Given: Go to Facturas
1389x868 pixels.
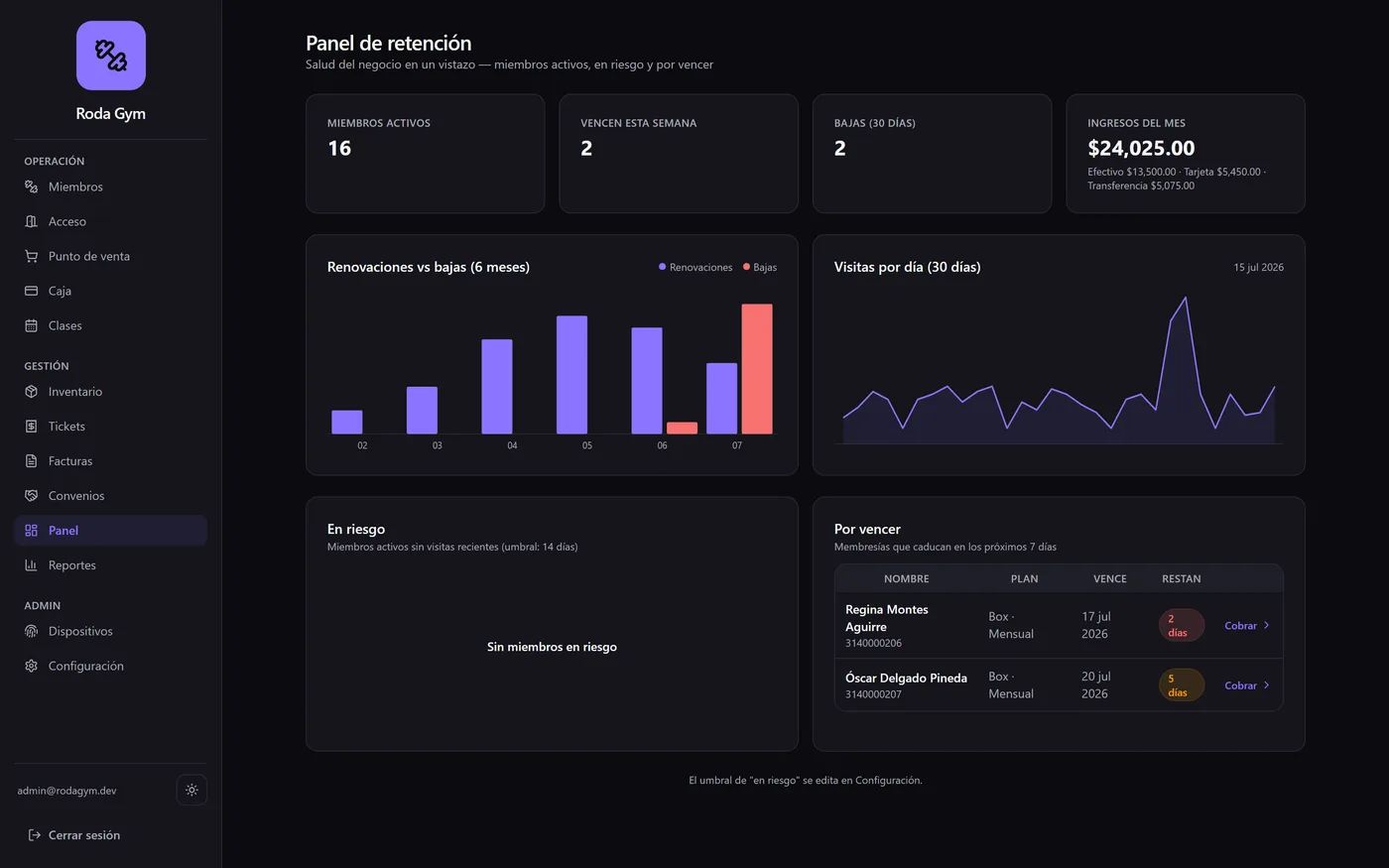Looking at the screenshot, I should pos(111,461).
